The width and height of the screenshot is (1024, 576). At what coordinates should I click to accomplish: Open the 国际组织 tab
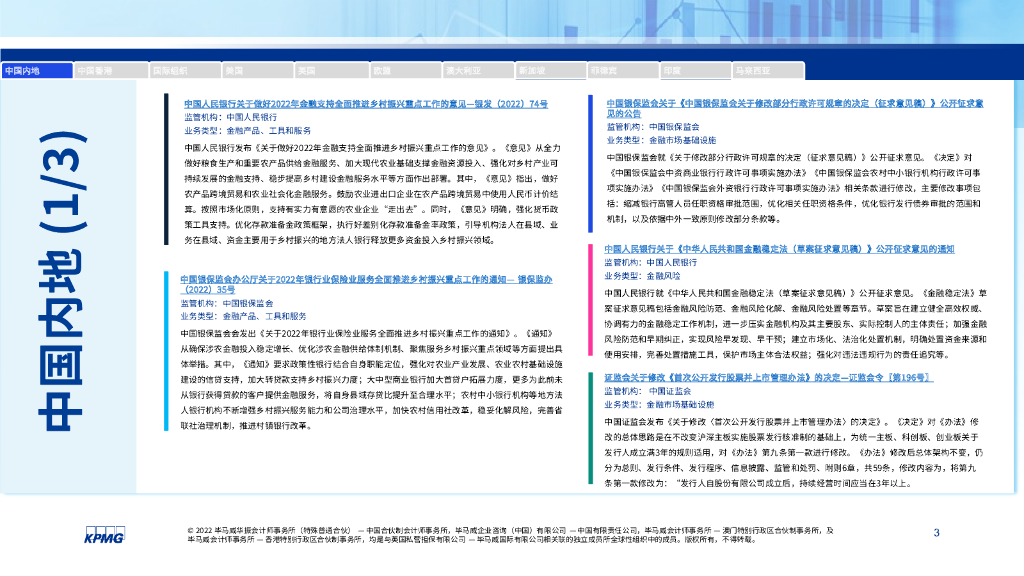tap(185, 71)
